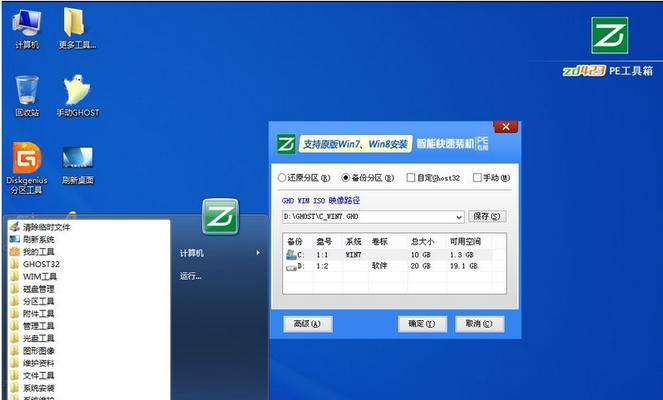Select the 还原分区 radio button
This screenshot has height=400, width=663.
point(282,178)
